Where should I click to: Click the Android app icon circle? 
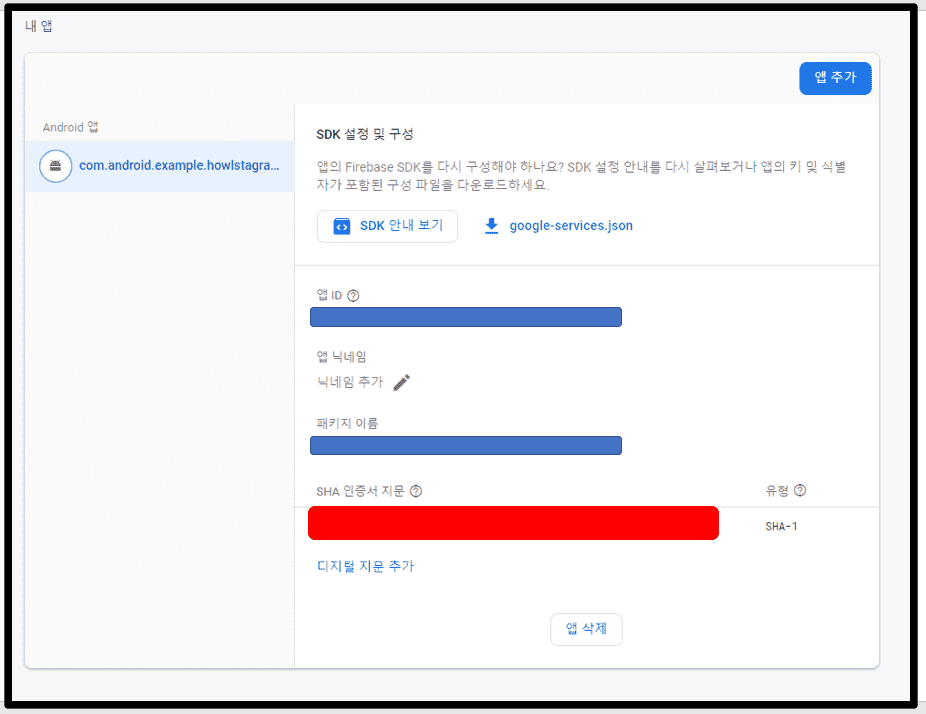point(56,166)
